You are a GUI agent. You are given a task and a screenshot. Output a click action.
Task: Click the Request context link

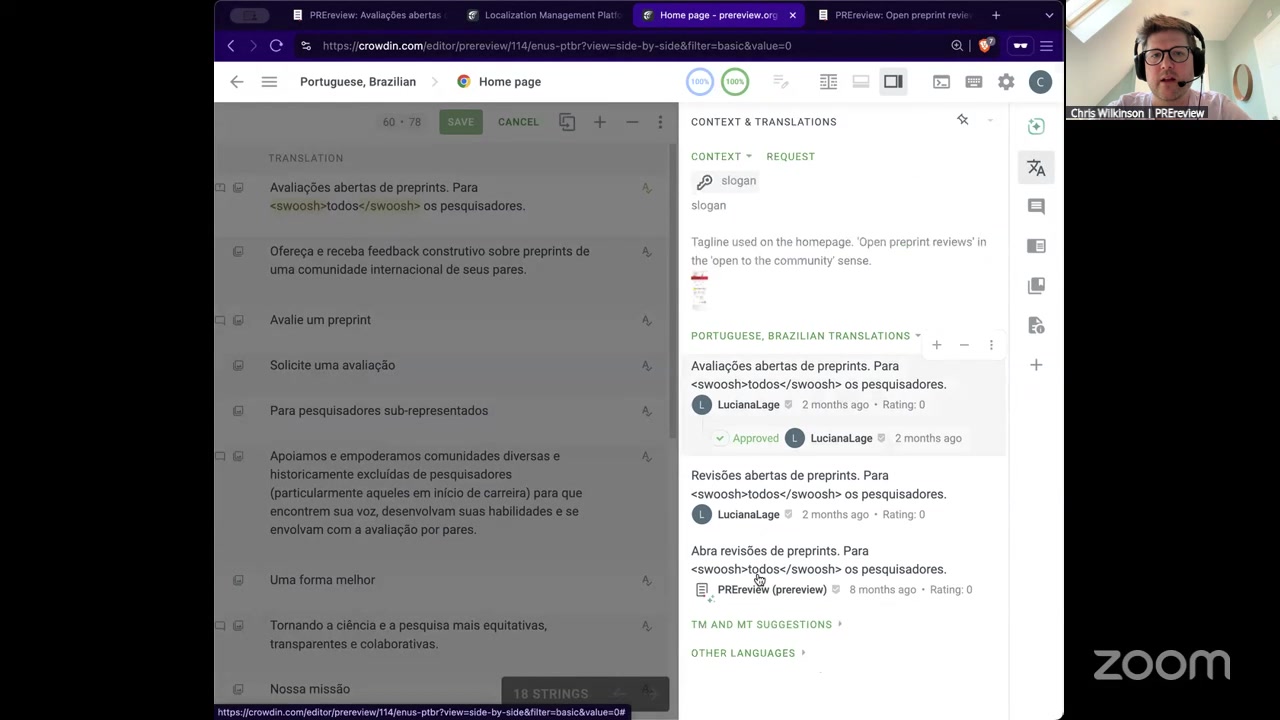click(x=790, y=157)
